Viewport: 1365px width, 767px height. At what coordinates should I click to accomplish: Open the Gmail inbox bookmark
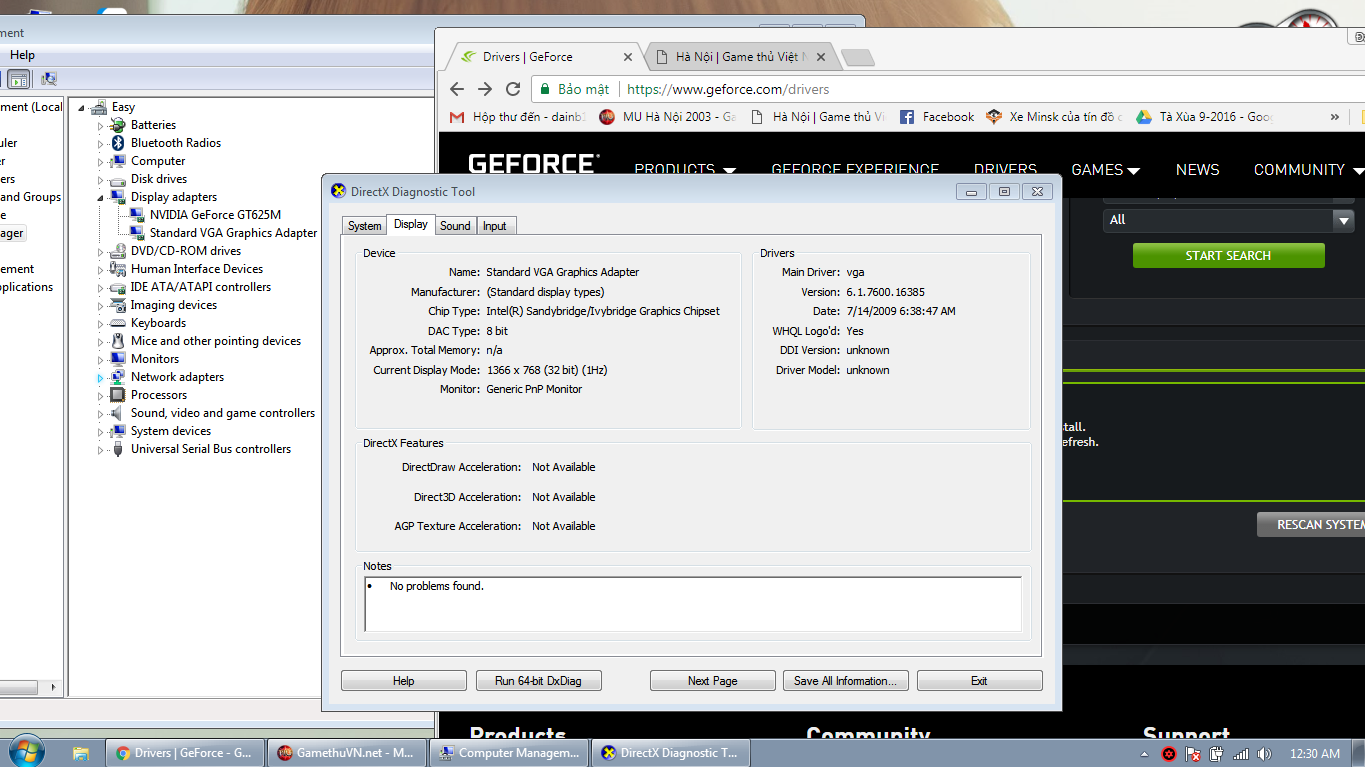(518, 117)
